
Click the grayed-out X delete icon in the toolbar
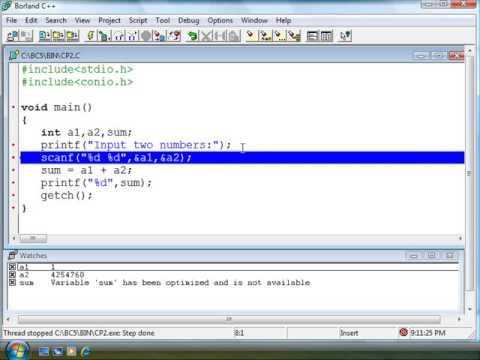click(x=206, y=36)
